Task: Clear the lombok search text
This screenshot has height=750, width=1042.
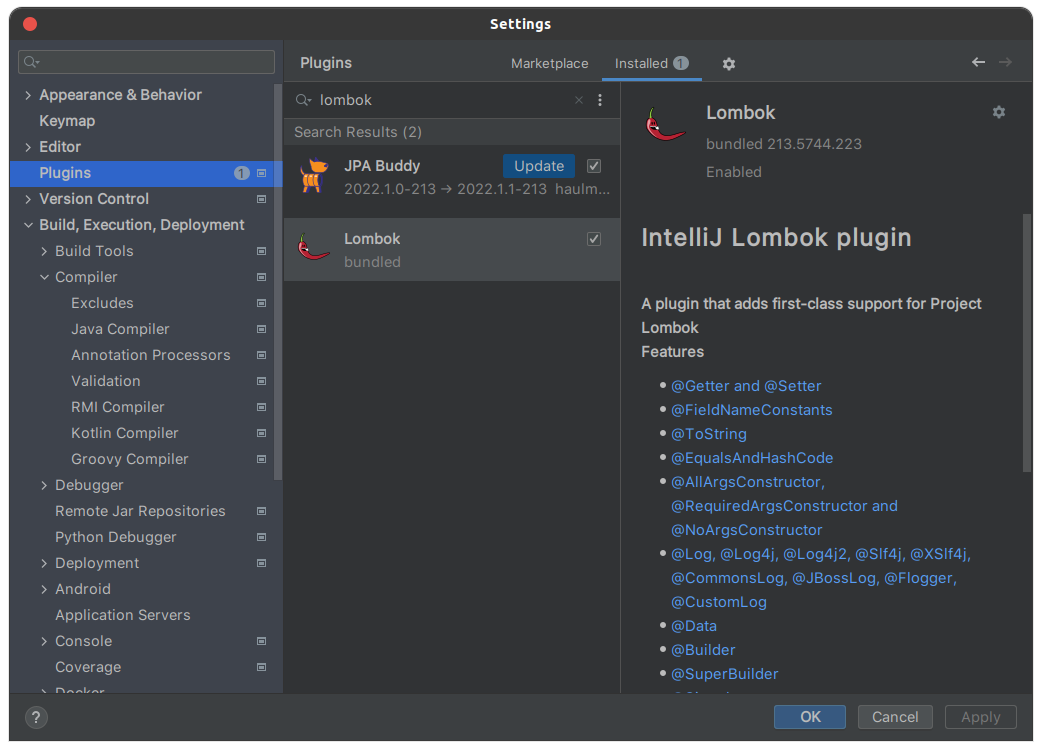Action: [x=579, y=100]
